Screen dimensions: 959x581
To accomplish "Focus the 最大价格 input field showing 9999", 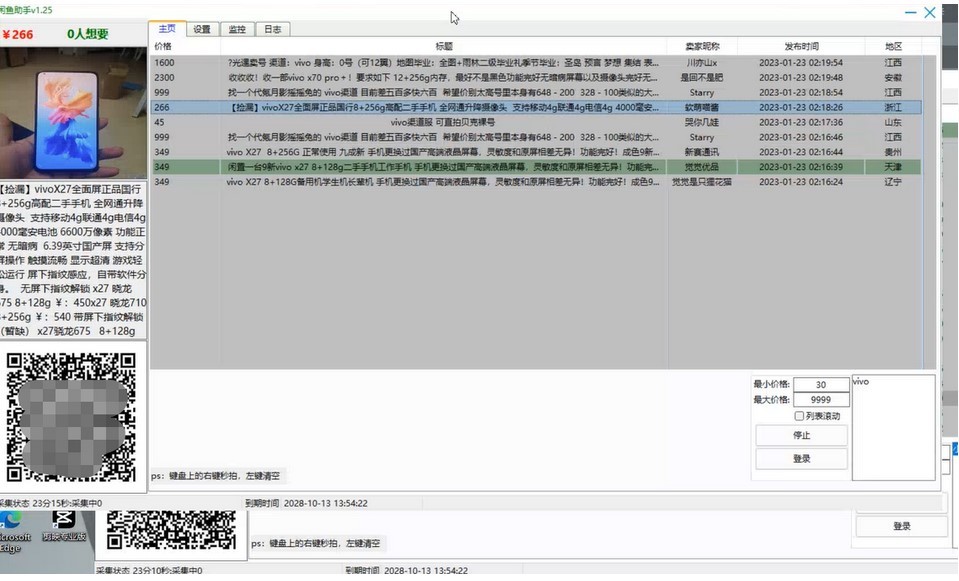I will (821, 399).
